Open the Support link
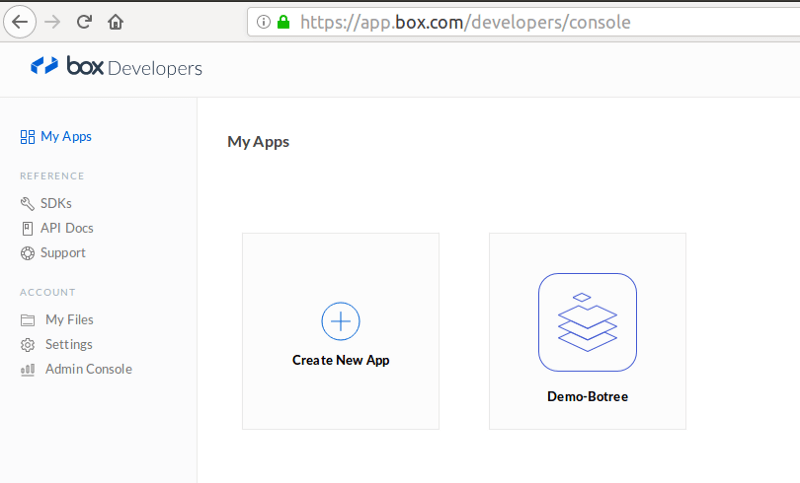This screenshot has width=800, height=483. (63, 253)
